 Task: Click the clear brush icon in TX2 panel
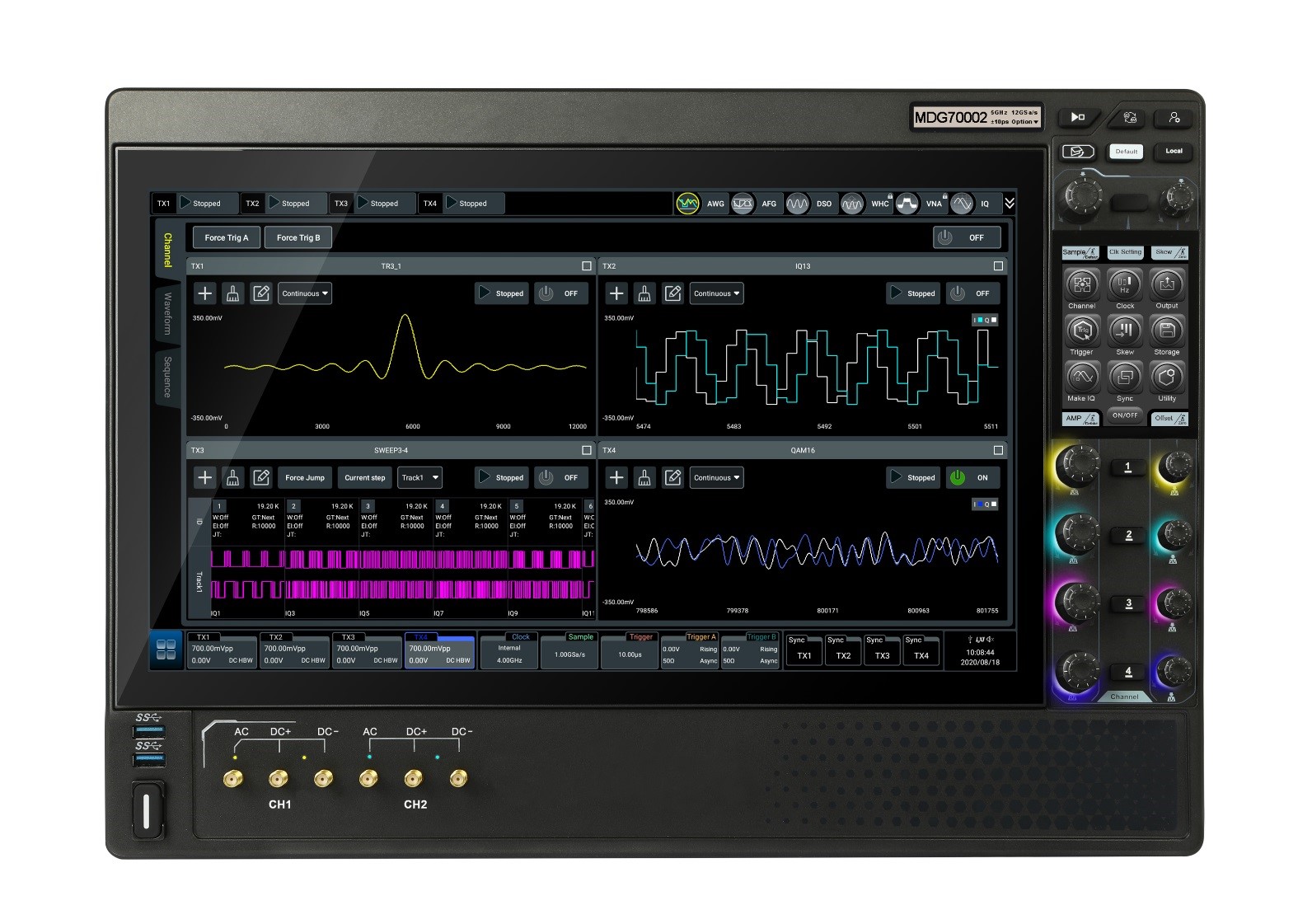(644, 293)
